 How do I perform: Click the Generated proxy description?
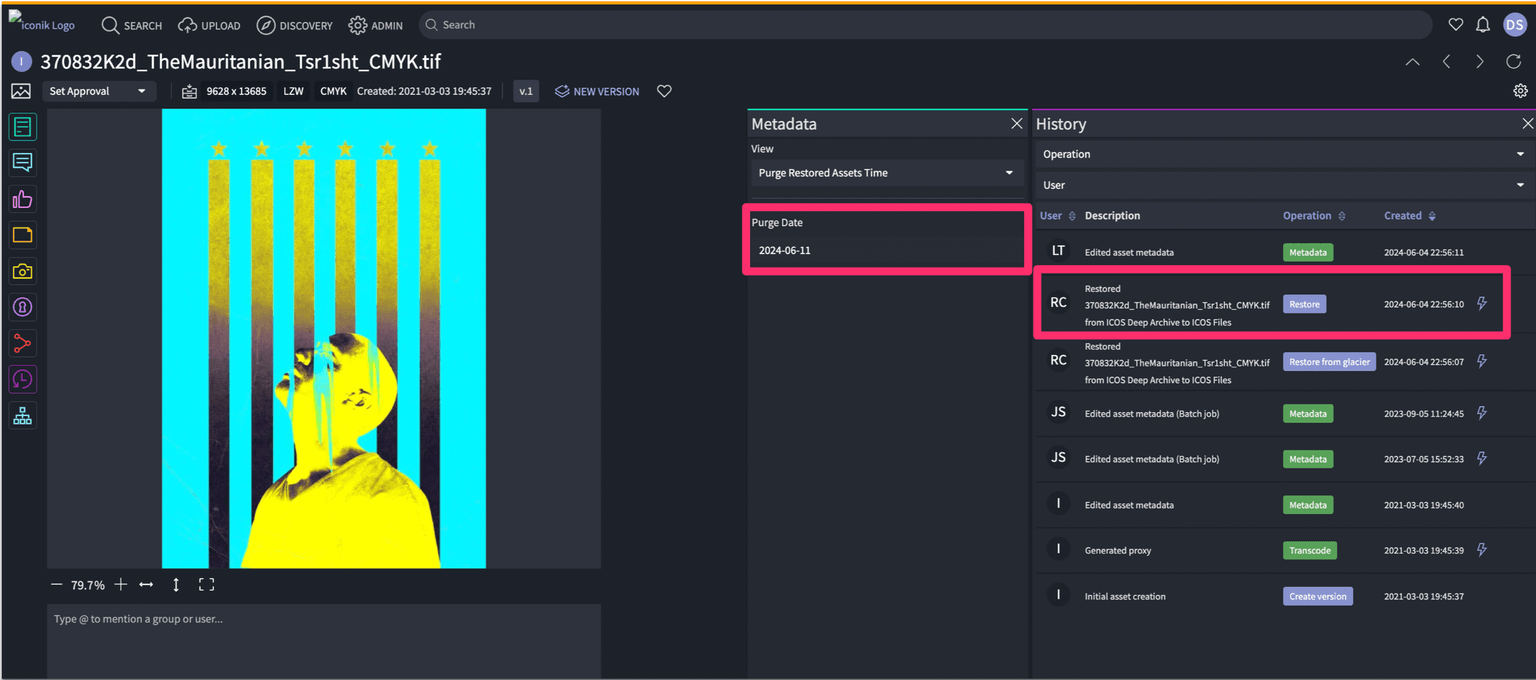(x=1118, y=550)
